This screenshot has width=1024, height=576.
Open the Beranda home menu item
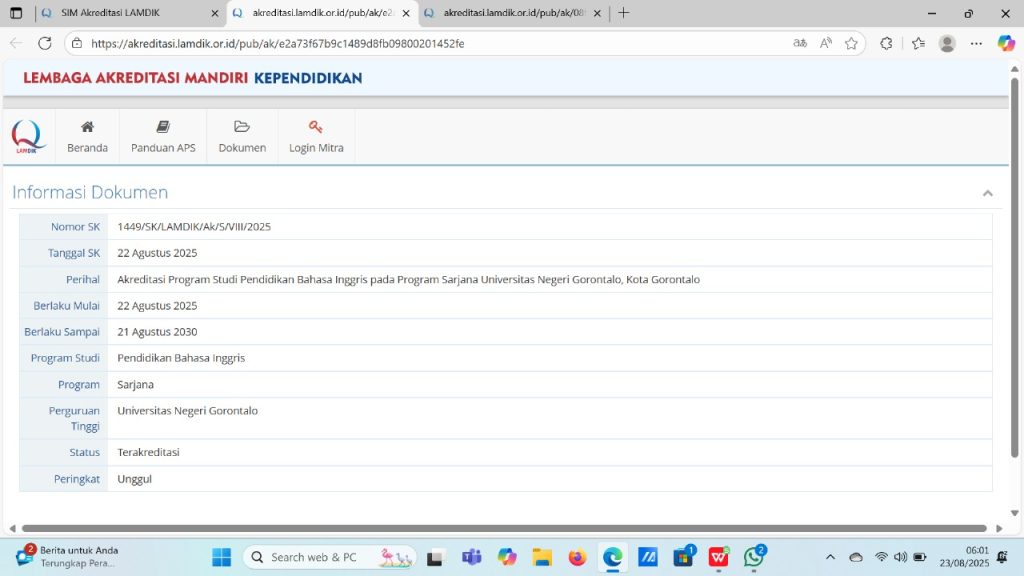tap(87, 136)
